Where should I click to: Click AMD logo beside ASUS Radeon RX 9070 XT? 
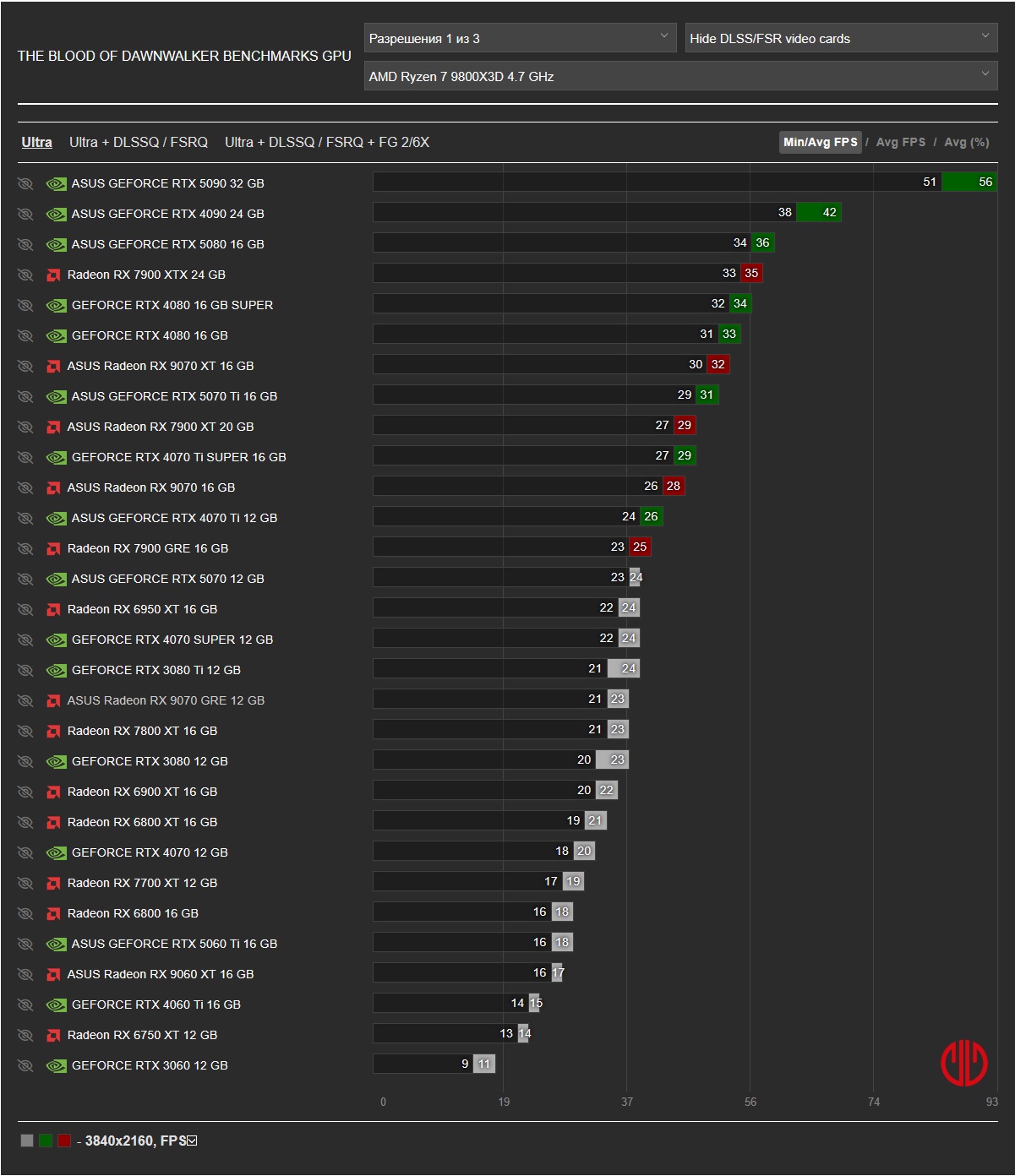click(53, 366)
